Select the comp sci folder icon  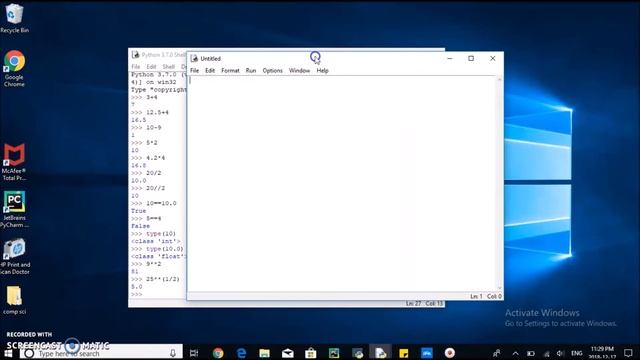[14, 300]
